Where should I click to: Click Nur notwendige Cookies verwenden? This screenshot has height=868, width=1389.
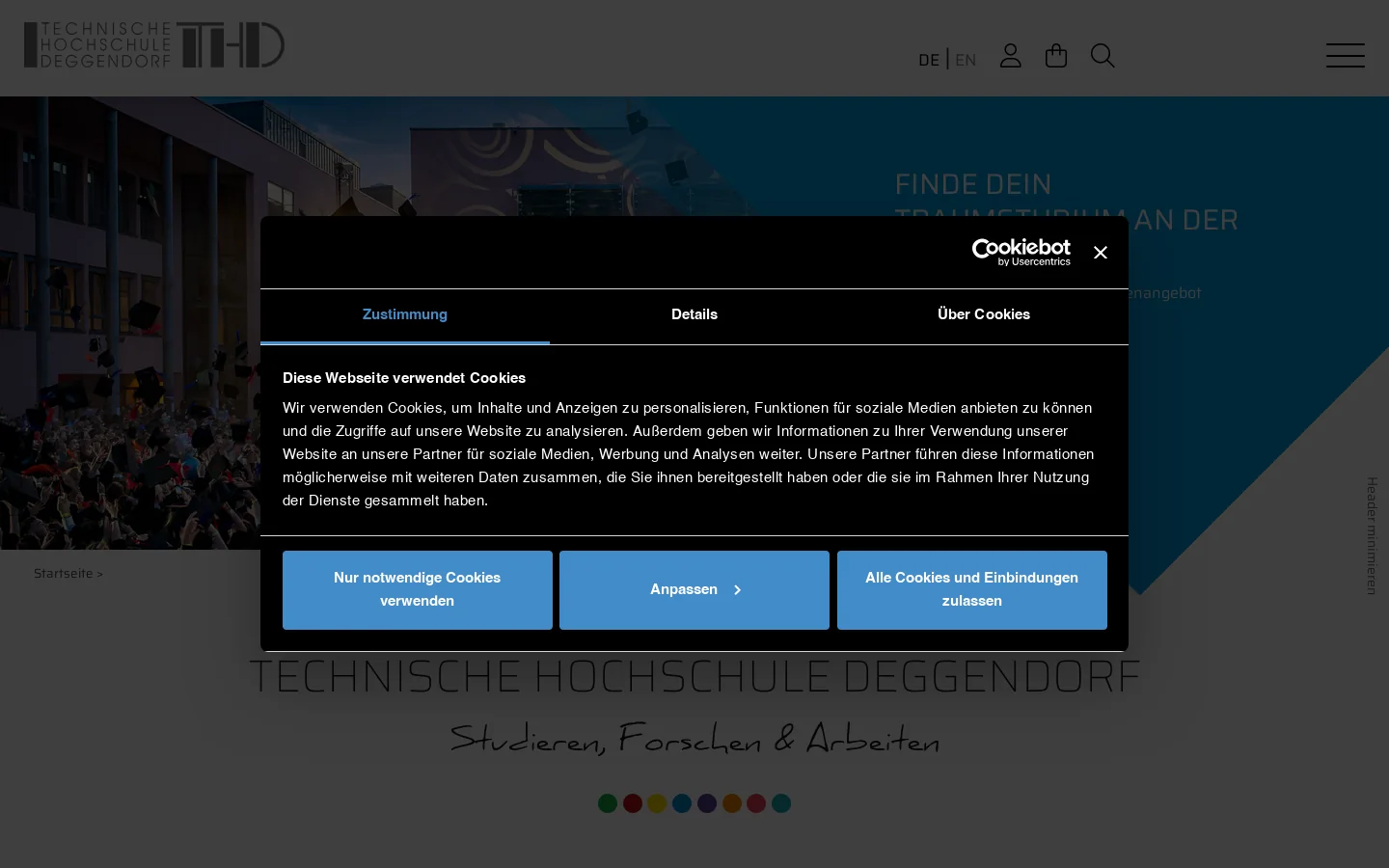coord(418,590)
